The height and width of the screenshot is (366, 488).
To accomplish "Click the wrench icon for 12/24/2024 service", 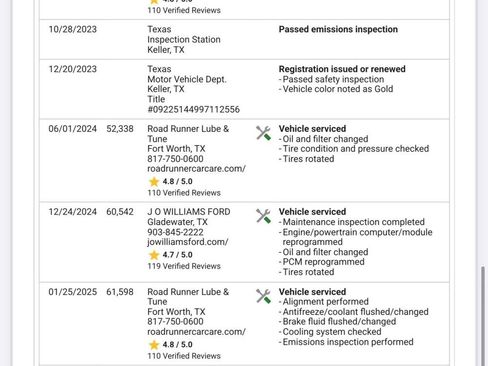I will click(x=263, y=216).
